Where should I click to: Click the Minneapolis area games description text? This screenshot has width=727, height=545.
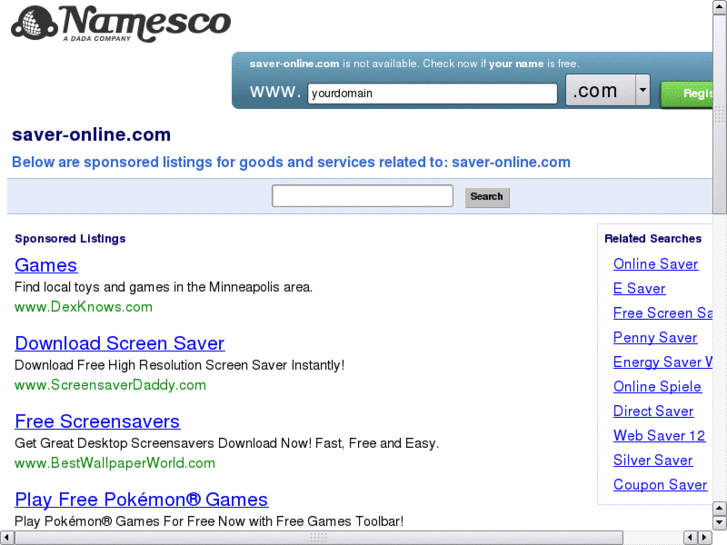click(x=164, y=287)
